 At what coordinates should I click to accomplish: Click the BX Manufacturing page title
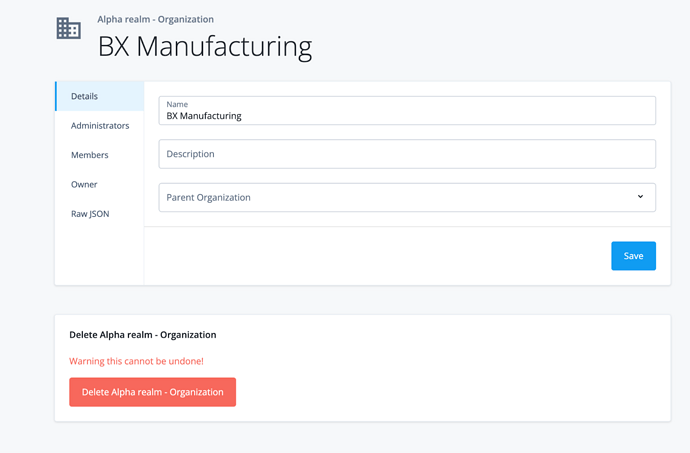click(x=204, y=47)
